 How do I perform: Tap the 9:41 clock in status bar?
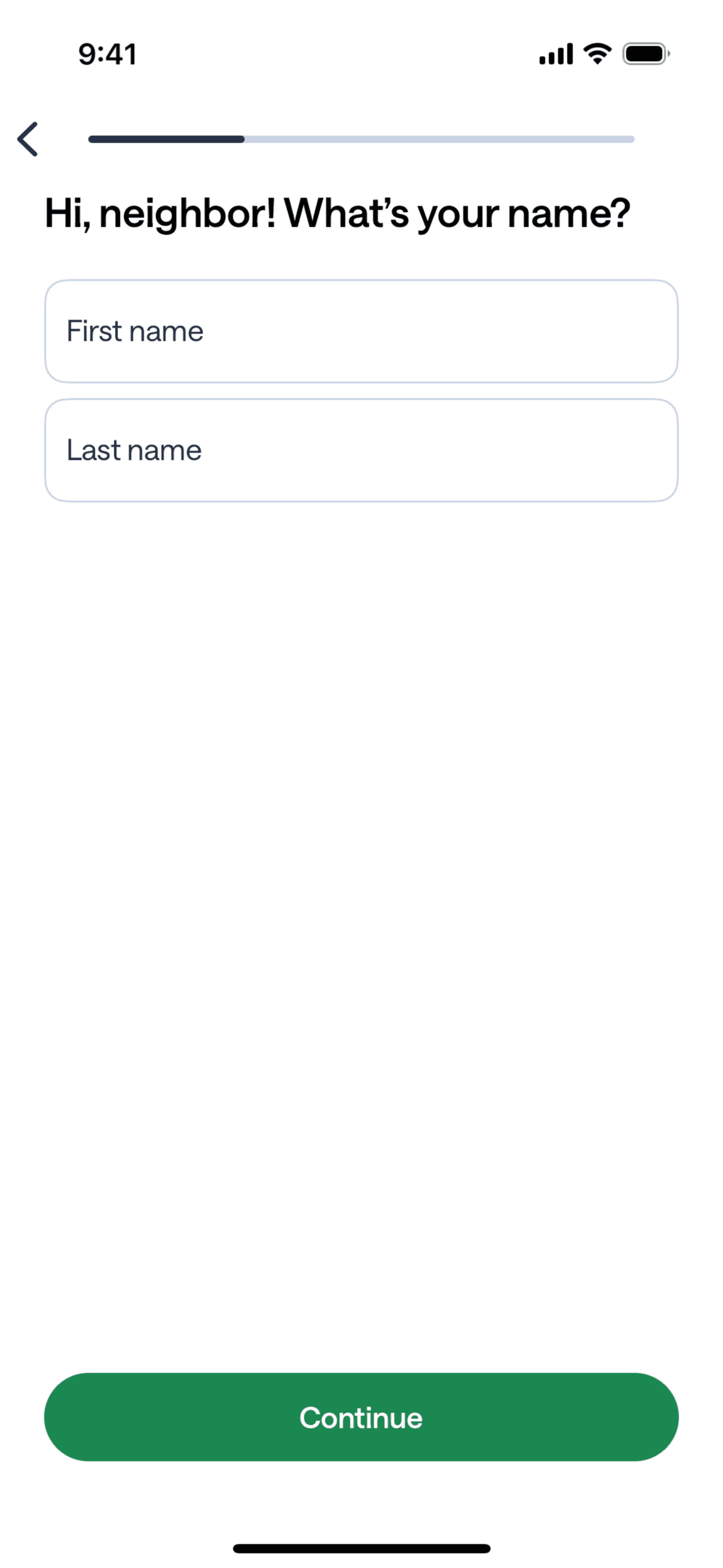point(107,55)
